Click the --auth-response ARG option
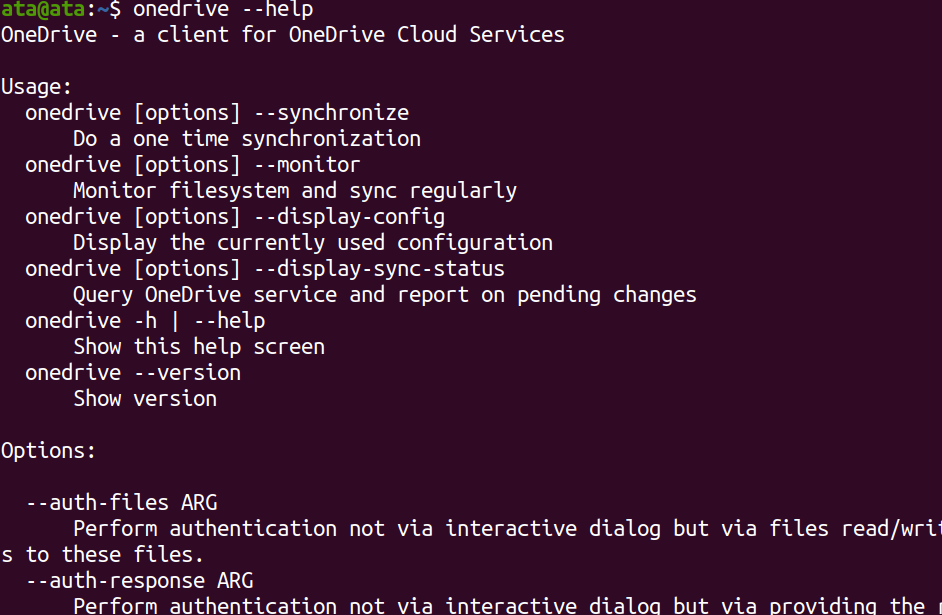This screenshot has height=615, width=942. 139,581
